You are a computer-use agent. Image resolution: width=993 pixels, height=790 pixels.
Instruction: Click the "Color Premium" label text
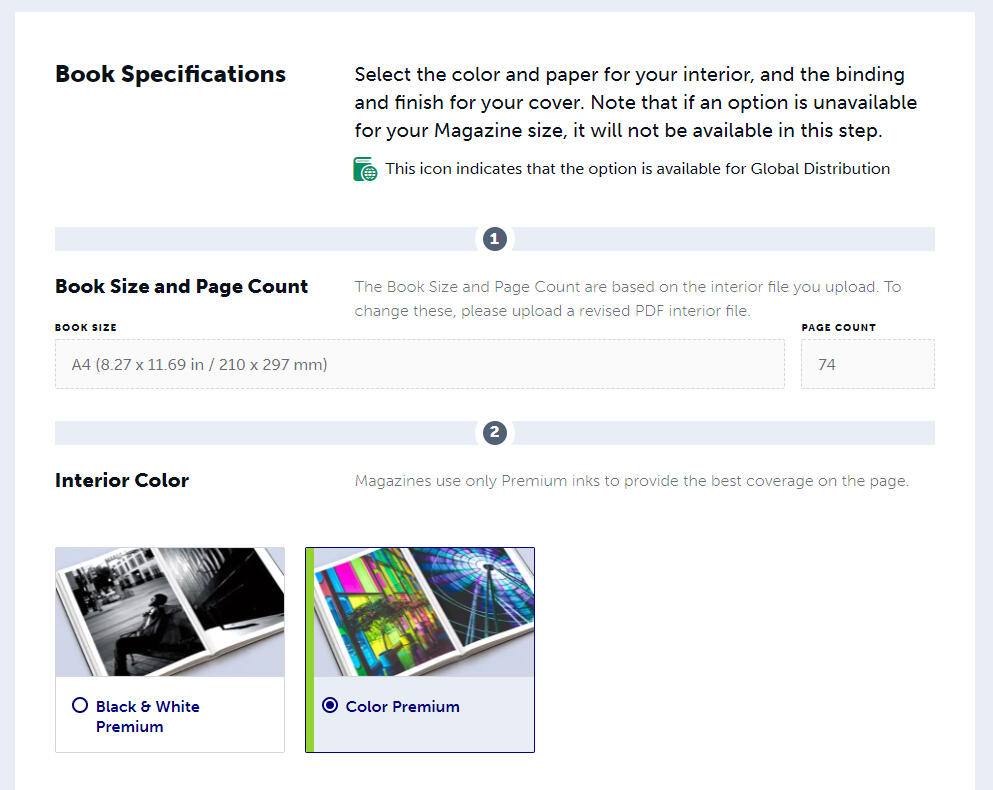(x=402, y=706)
